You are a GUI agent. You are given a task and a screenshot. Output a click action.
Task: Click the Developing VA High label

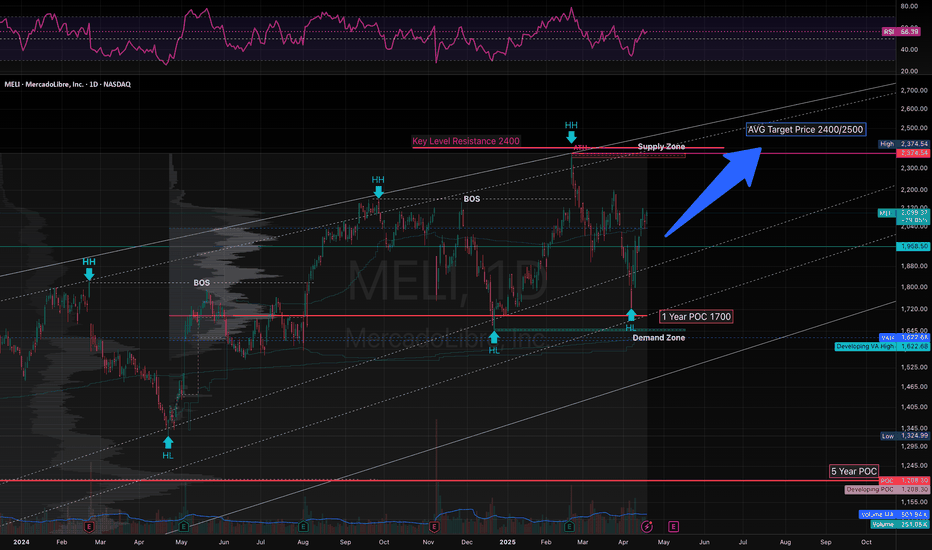click(882, 347)
